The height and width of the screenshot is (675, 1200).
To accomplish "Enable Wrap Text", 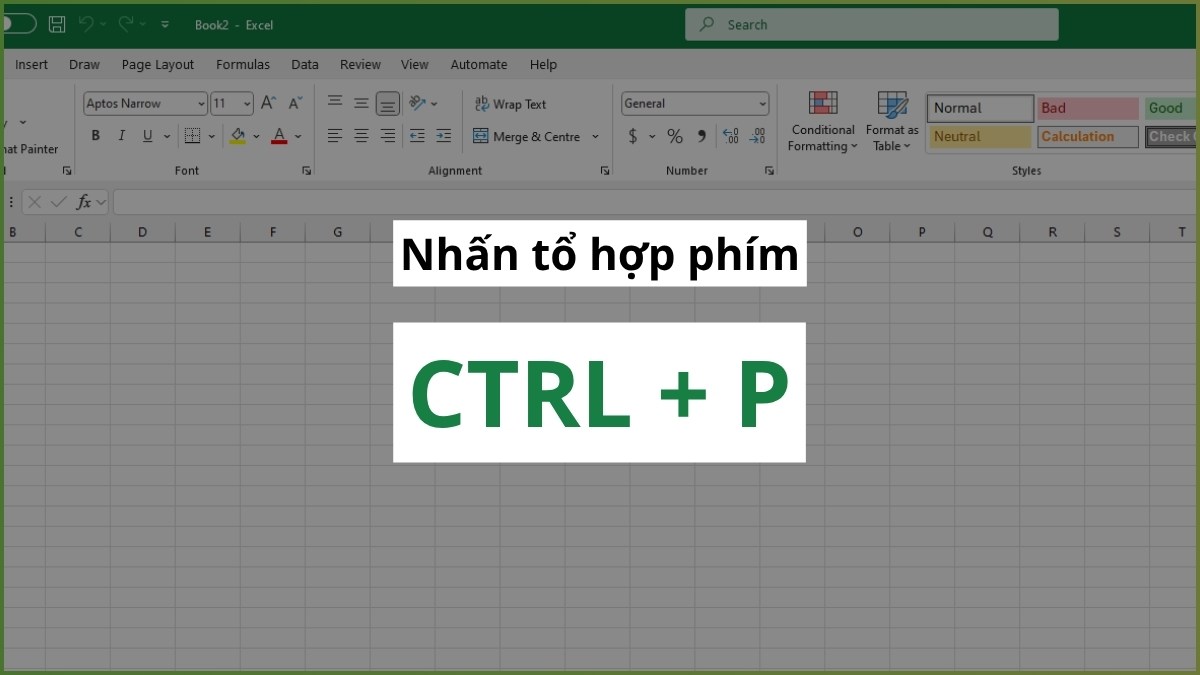I will pyautogui.click(x=510, y=103).
